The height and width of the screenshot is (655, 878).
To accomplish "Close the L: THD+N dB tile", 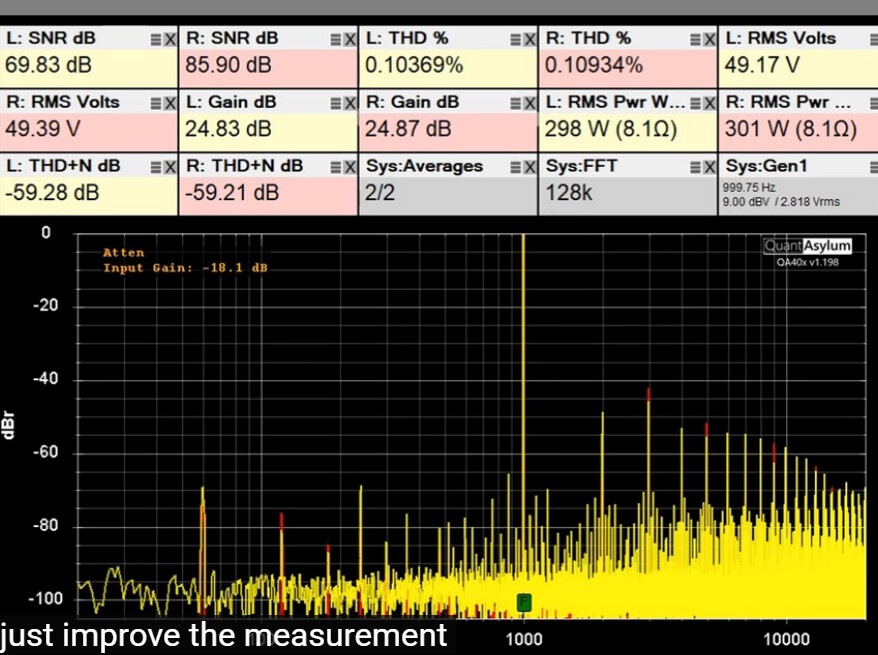I will (x=170, y=167).
